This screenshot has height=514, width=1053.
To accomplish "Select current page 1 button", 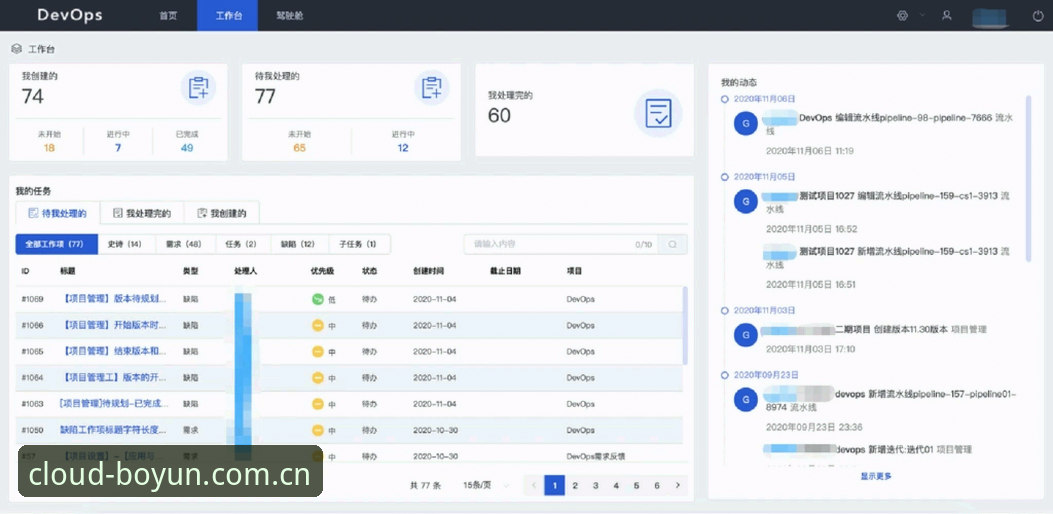I will tap(555, 485).
